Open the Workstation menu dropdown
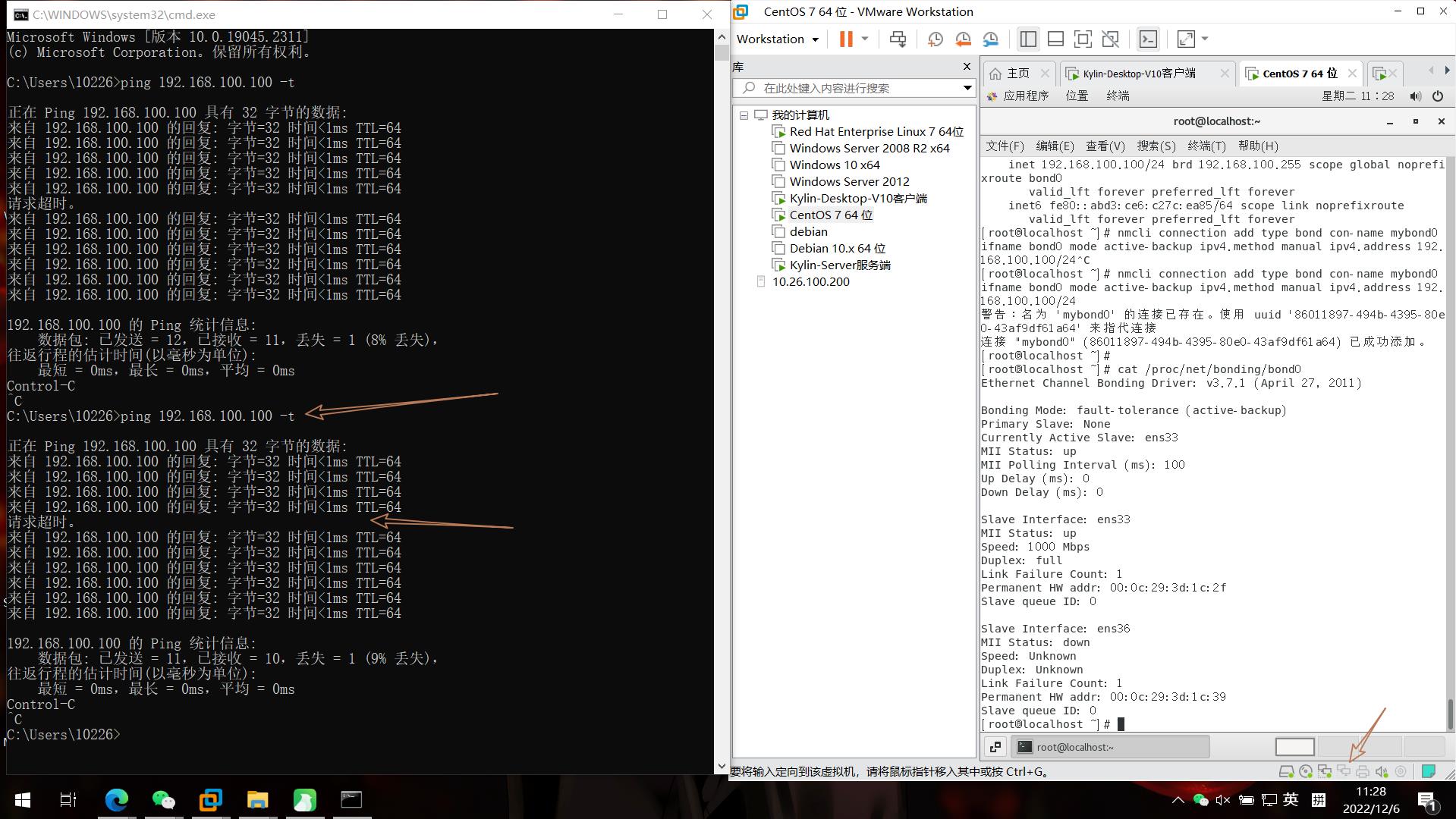 coord(778,39)
